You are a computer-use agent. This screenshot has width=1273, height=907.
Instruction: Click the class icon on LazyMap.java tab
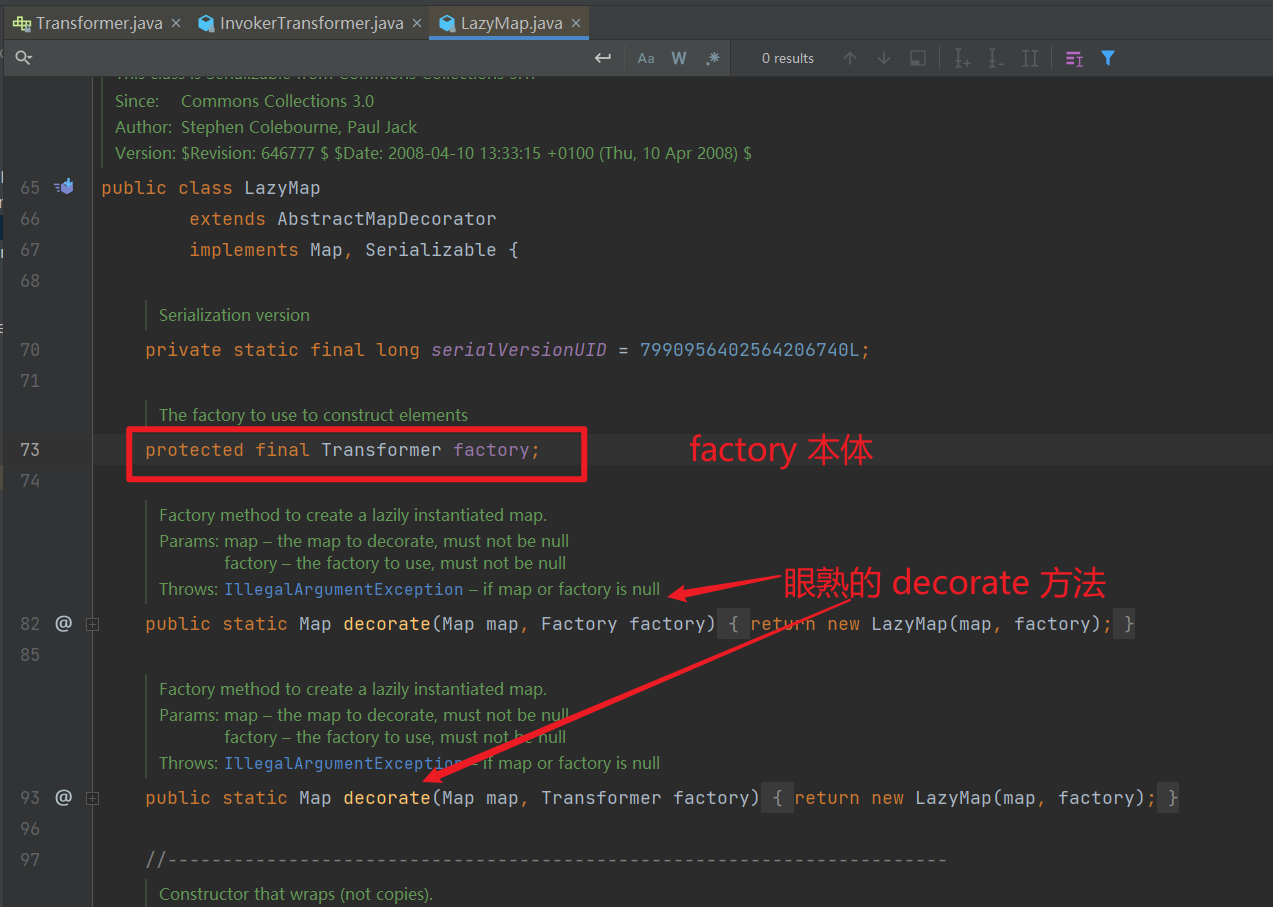(446, 22)
